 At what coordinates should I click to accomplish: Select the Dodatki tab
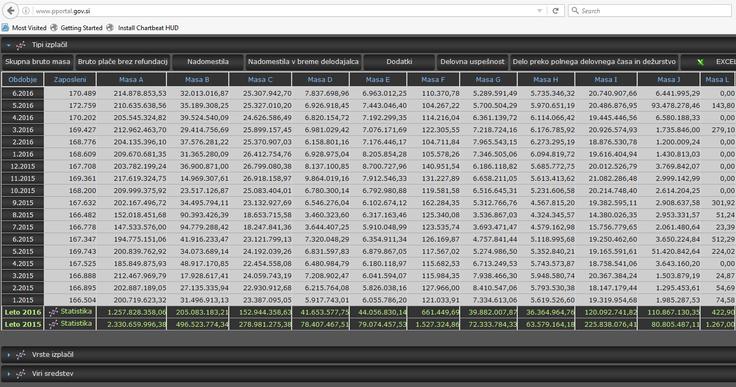click(x=399, y=62)
